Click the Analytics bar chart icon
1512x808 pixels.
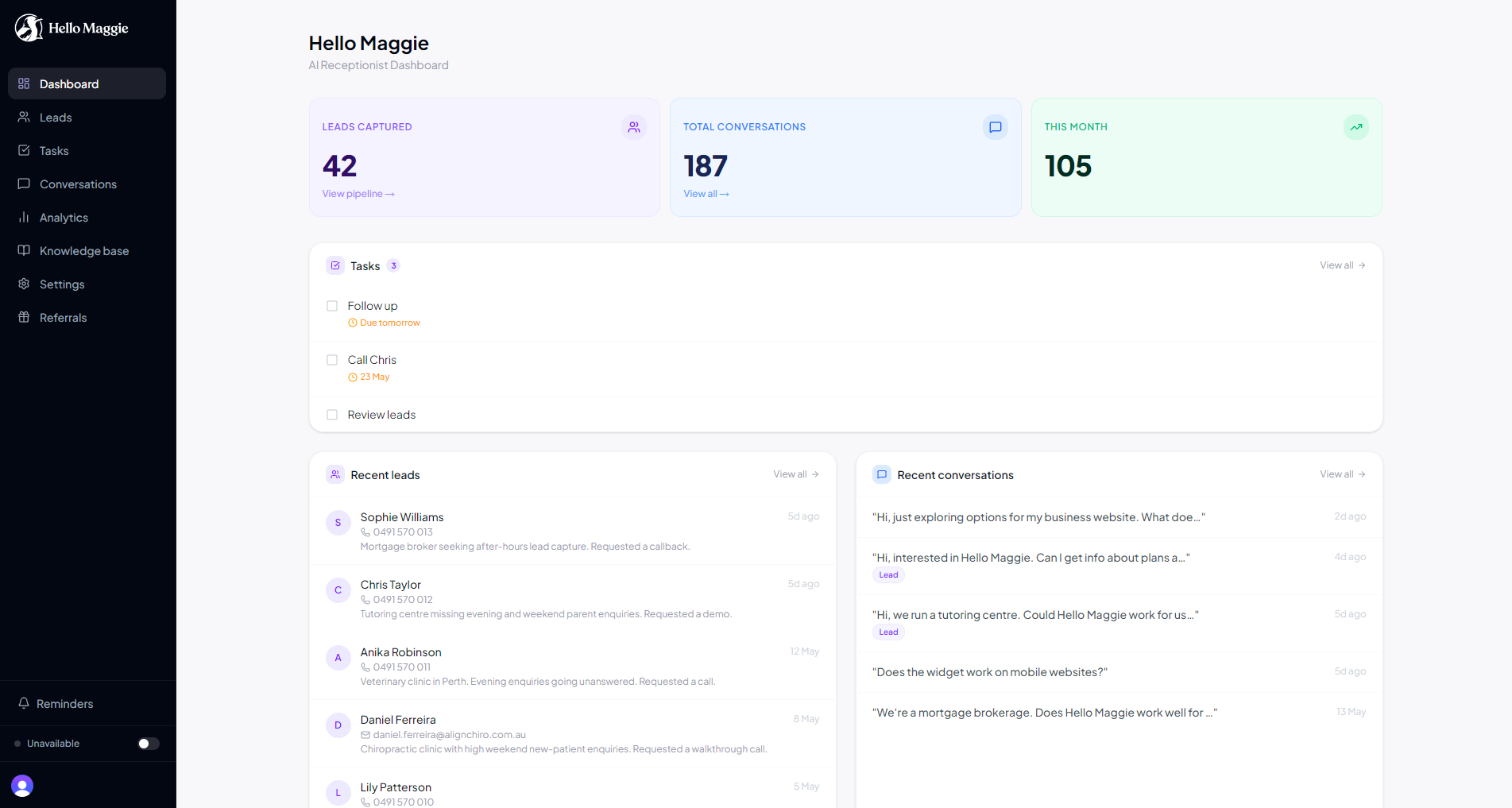pyautogui.click(x=24, y=217)
